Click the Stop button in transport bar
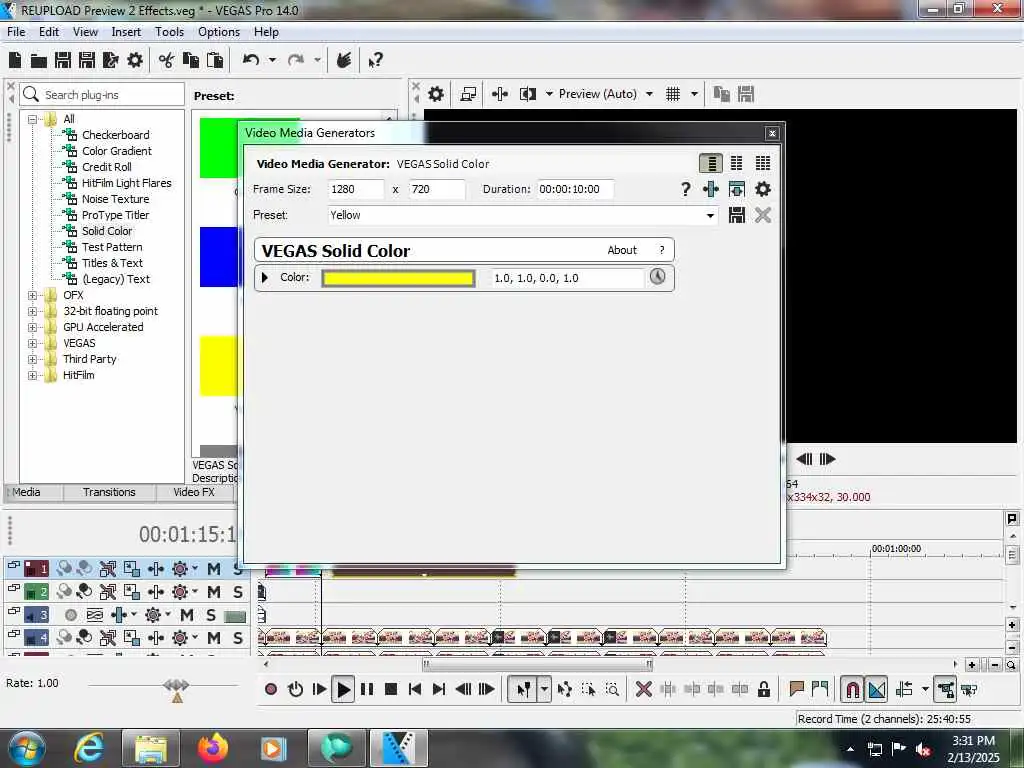The width and height of the screenshot is (1024, 768). (x=391, y=689)
